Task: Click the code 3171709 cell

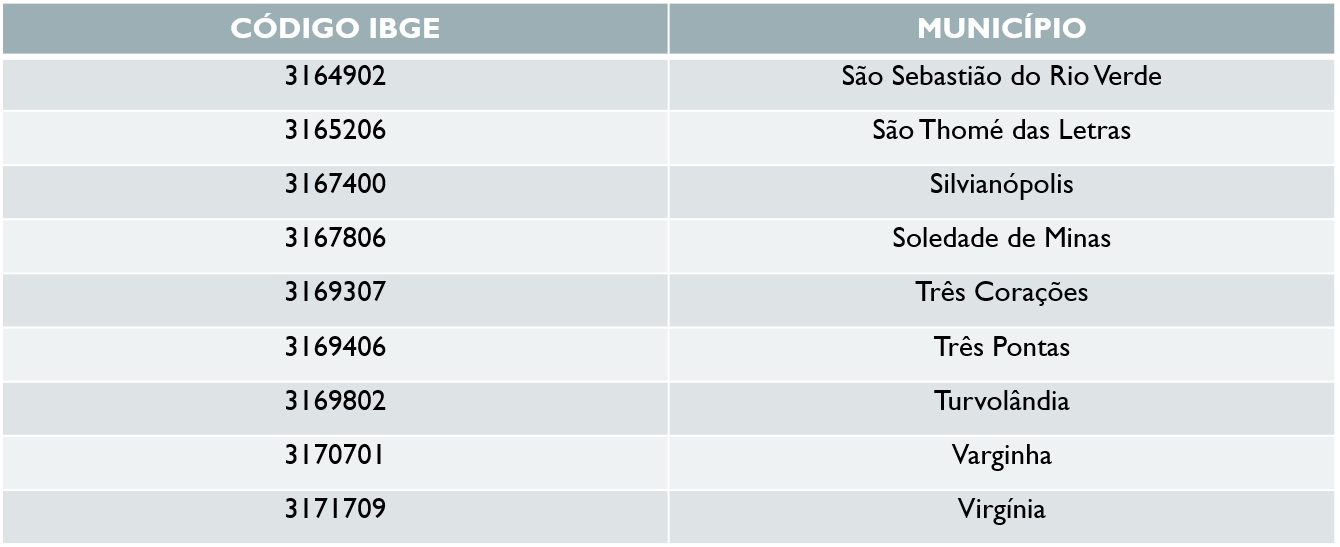Action: point(335,517)
